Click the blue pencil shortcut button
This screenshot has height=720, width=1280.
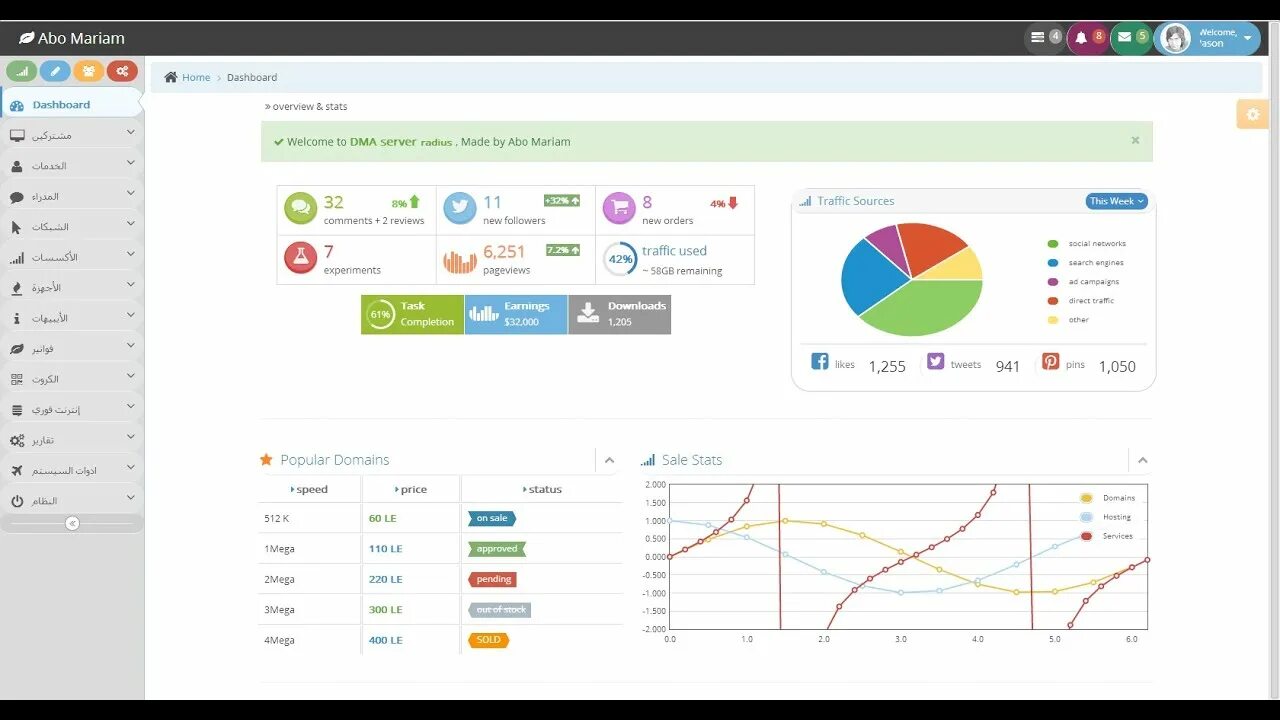coord(55,71)
